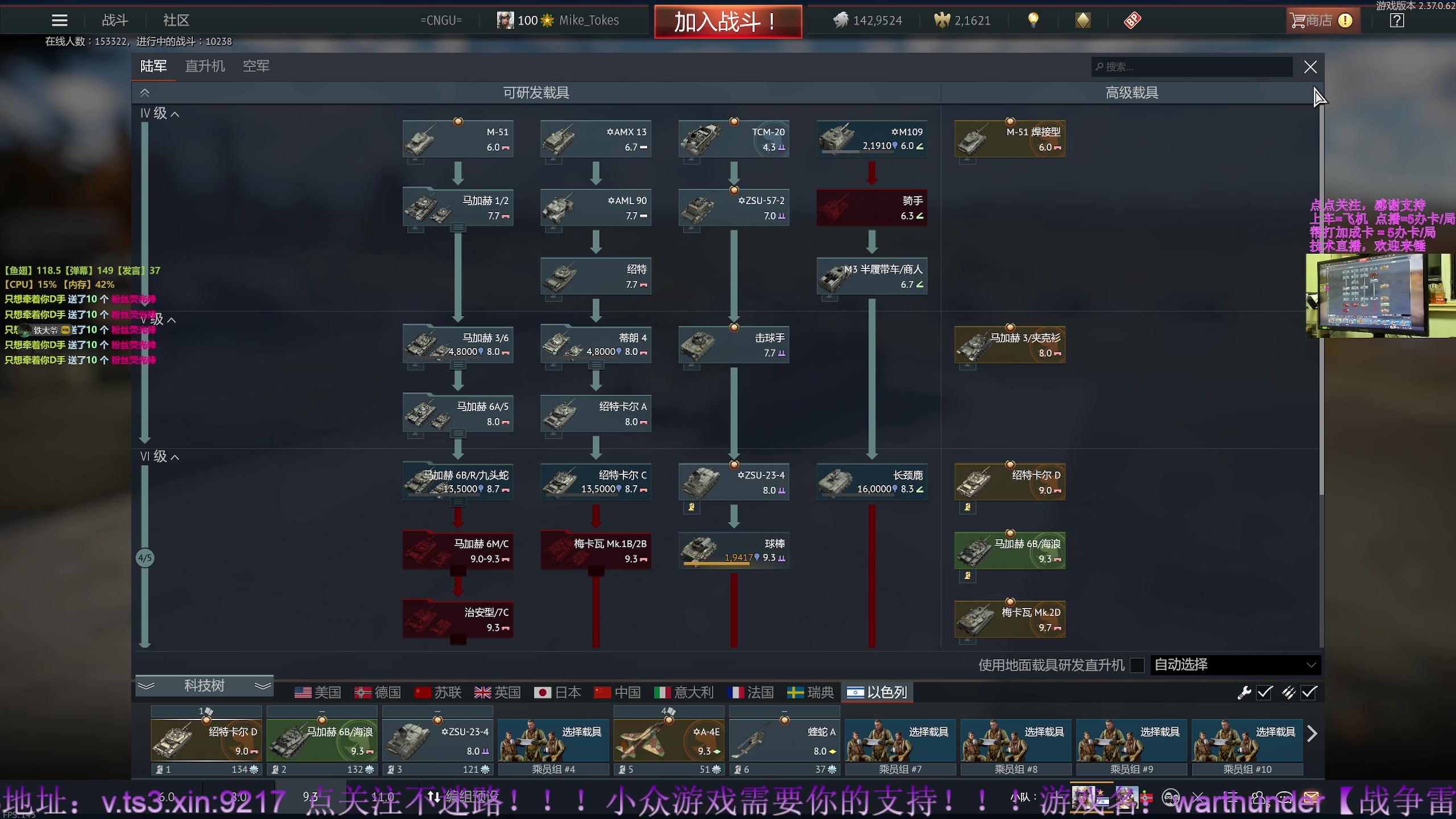Screen dimensions: 1456x819
Task: Click the 4/5 rank progress marker
Action: click(145, 558)
